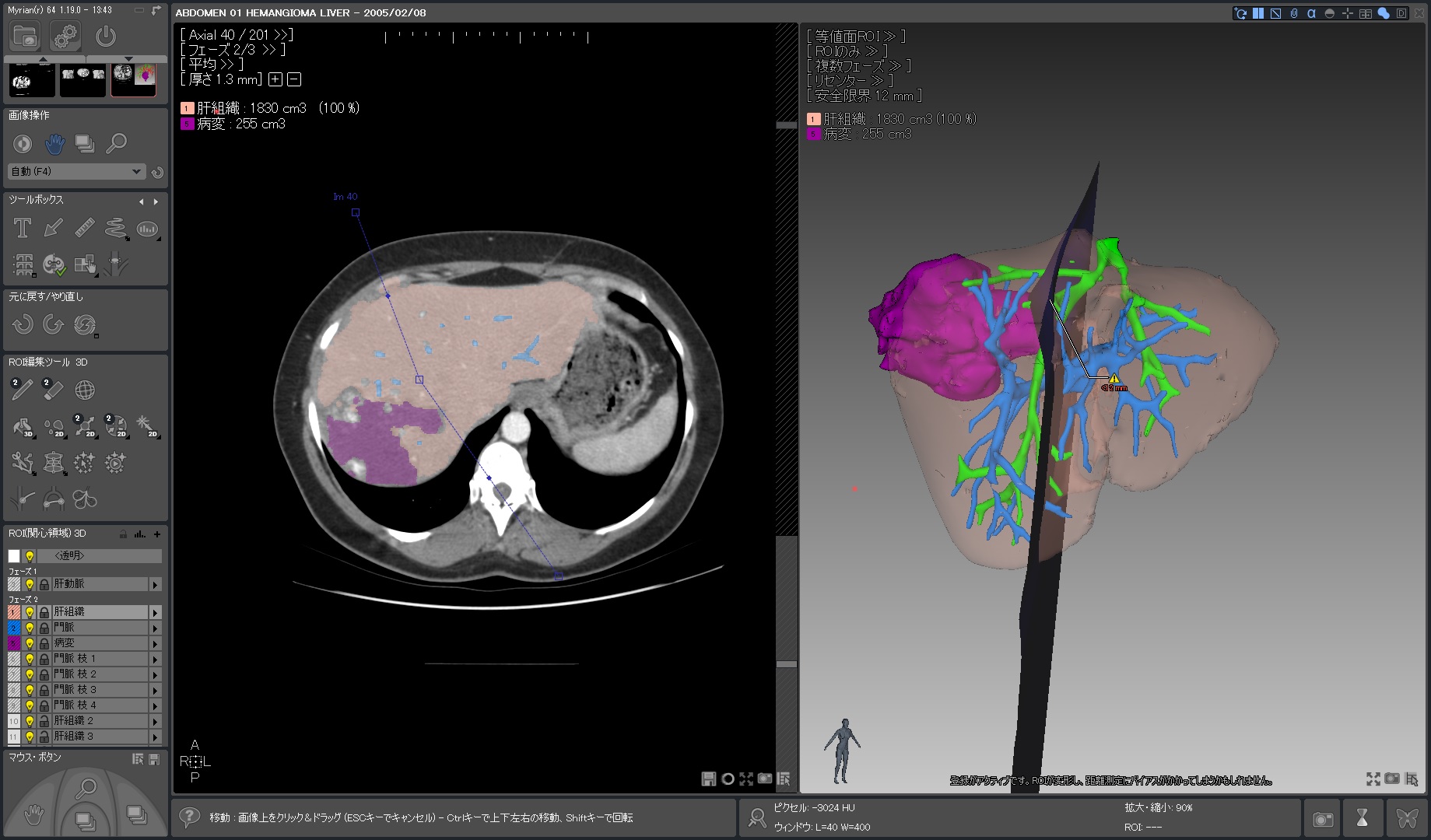Click the undo arrow icon
The image size is (1431, 840).
[x=23, y=324]
